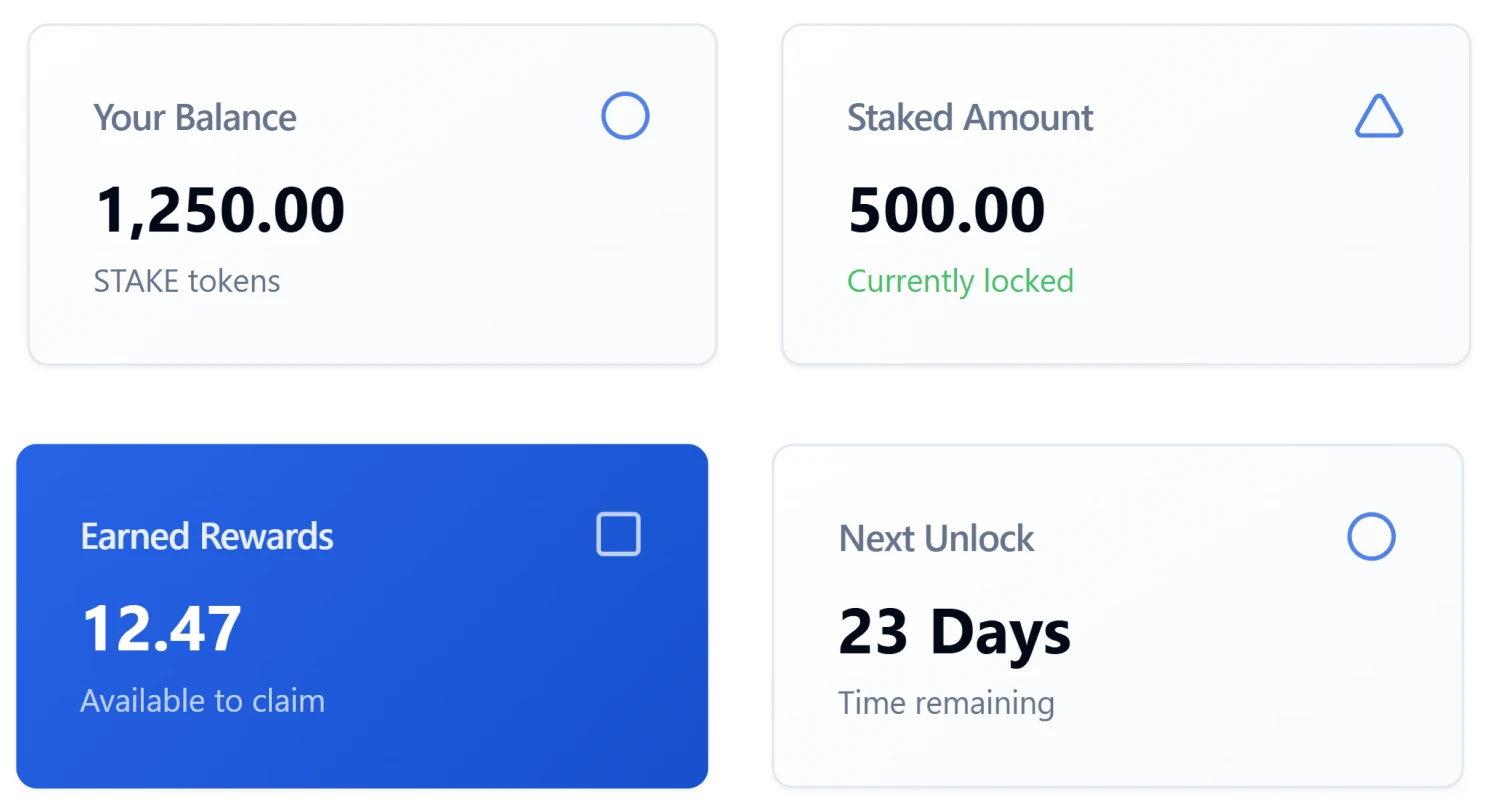
Task: Click the Available to claim text
Action: pos(202,700)
